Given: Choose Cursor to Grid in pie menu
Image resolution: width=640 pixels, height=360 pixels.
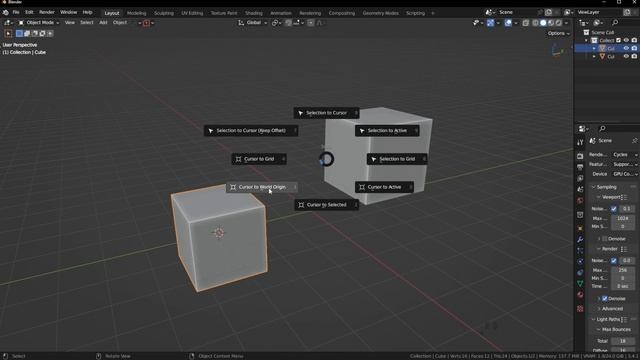Looking at the screenshot, I should (259, 159).
